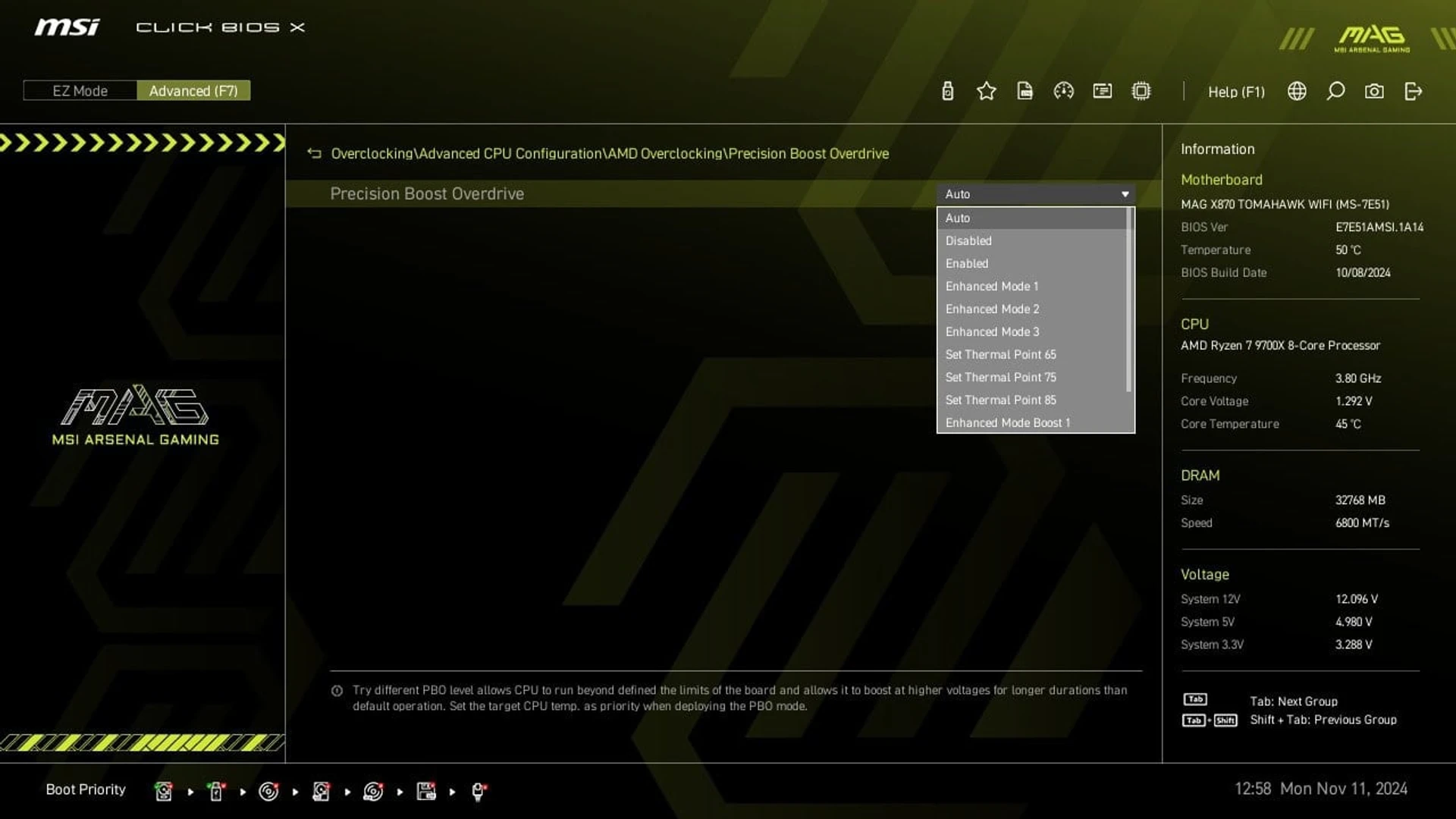
Task: Open the board explorer panel icon
Action: click(x=1102, y=91)
